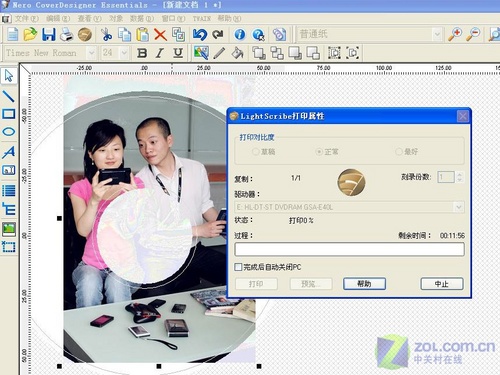Cut selection with the scissors icon
Viewport: 500px width, 375px height.
[106, 34]
